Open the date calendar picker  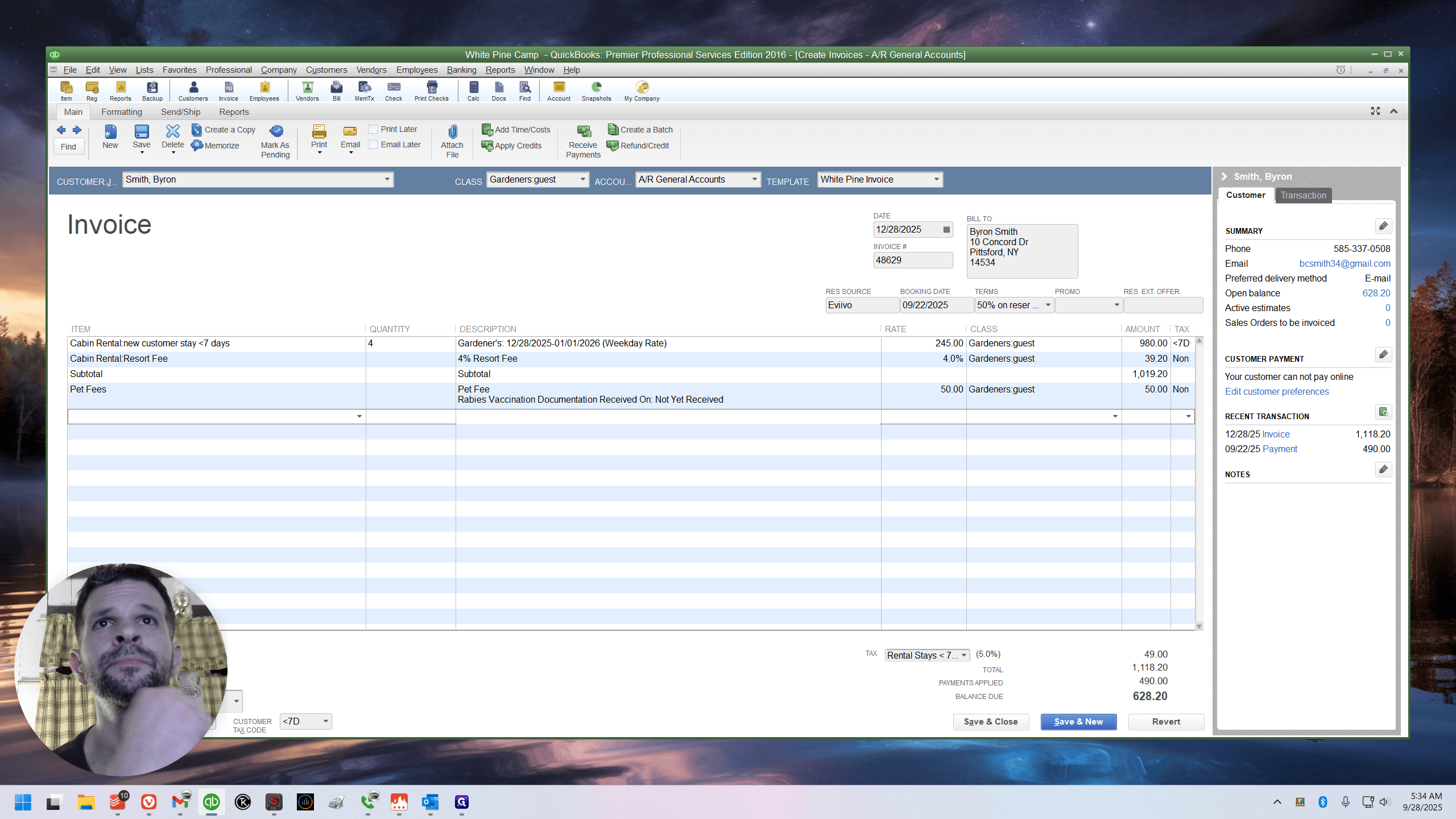(x=946, y=230)
